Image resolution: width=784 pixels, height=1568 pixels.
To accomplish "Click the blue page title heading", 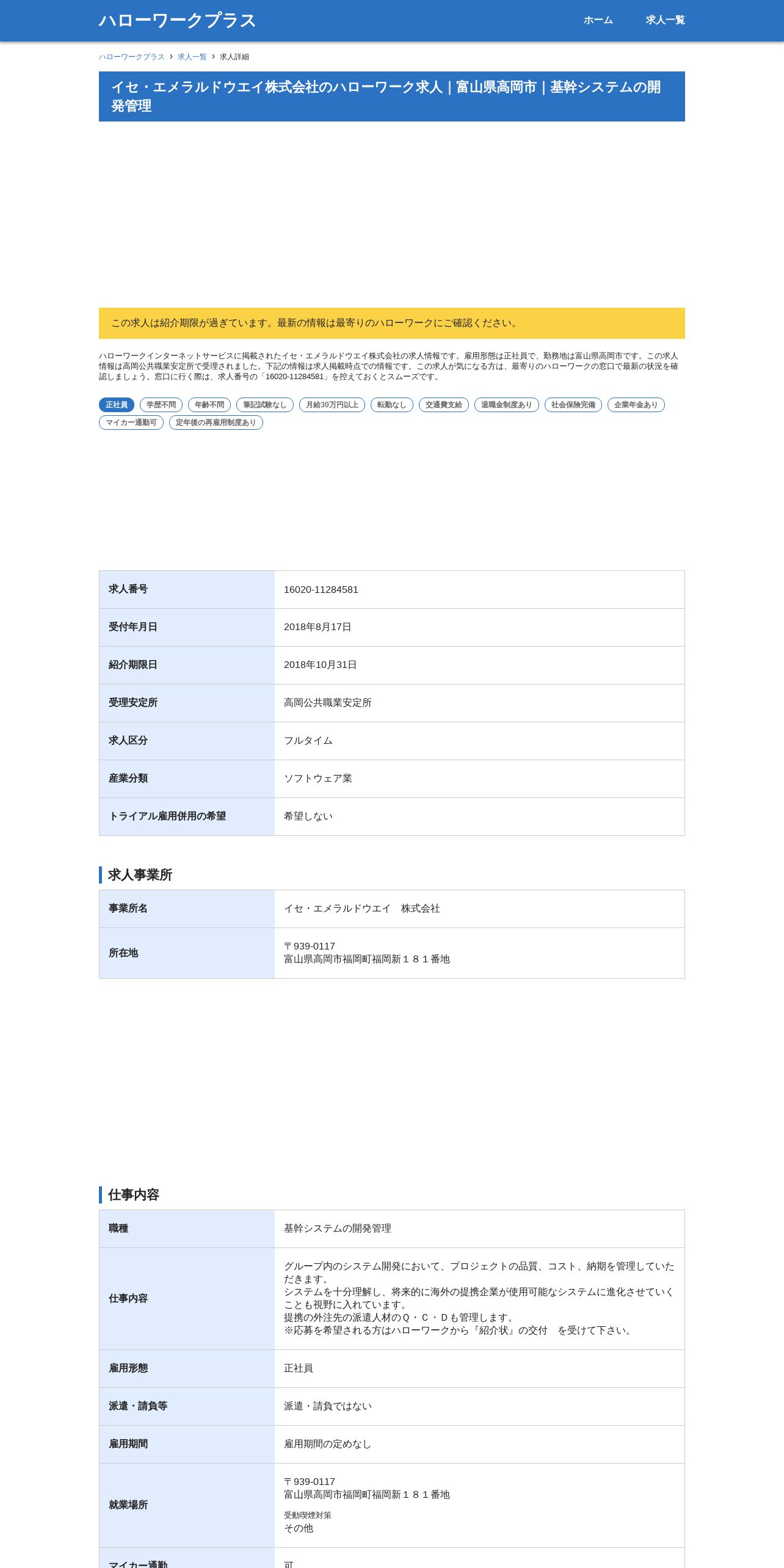I will click(392, 96).
